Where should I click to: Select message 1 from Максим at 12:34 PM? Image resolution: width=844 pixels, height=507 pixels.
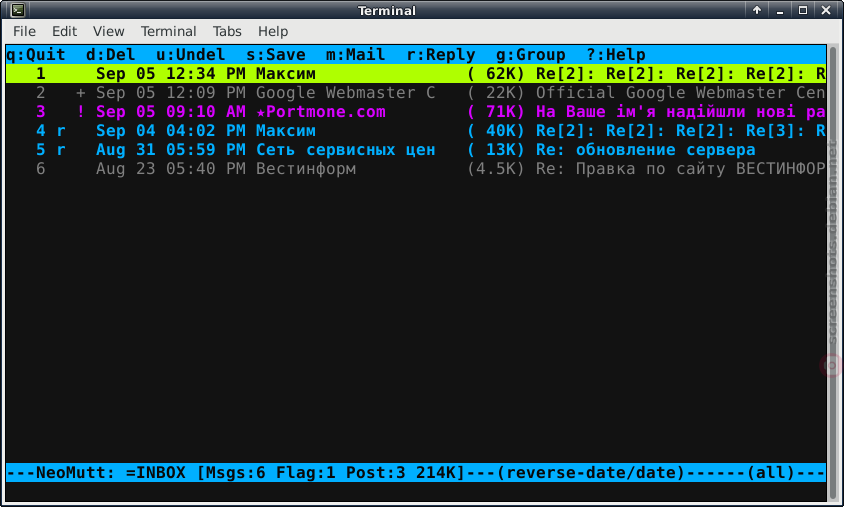(416, 74)
